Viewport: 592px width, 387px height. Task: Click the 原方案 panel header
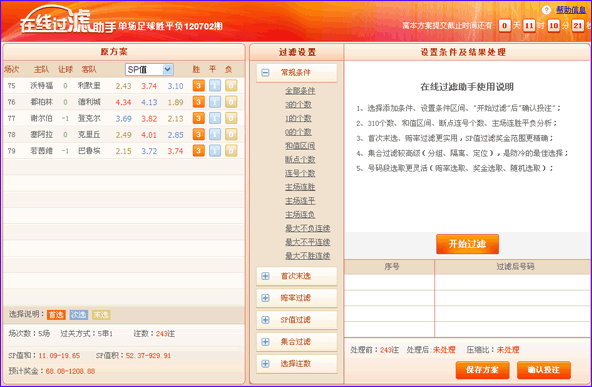pos(124,52)
